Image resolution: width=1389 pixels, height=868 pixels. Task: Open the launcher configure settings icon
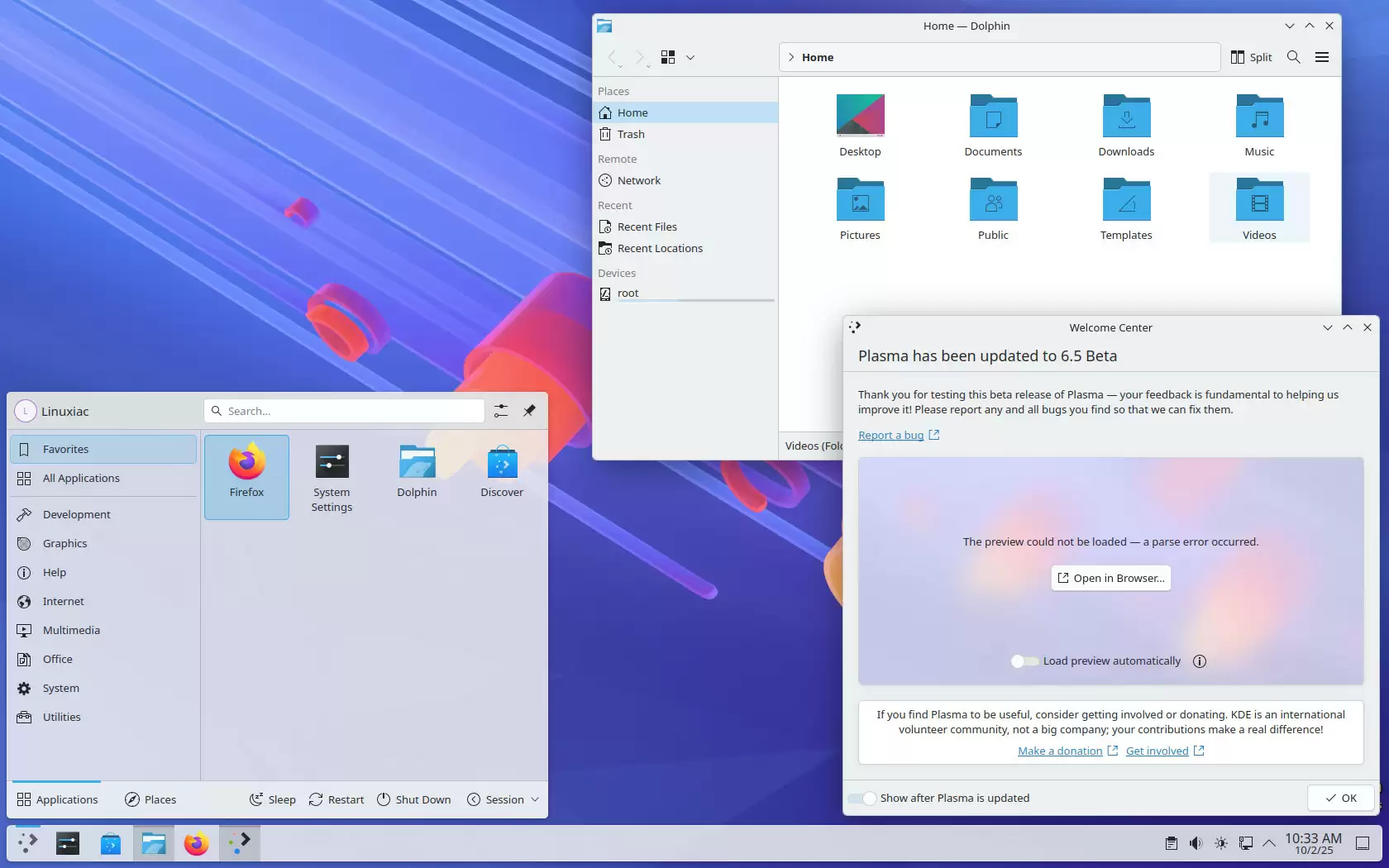tap(501, 411)
